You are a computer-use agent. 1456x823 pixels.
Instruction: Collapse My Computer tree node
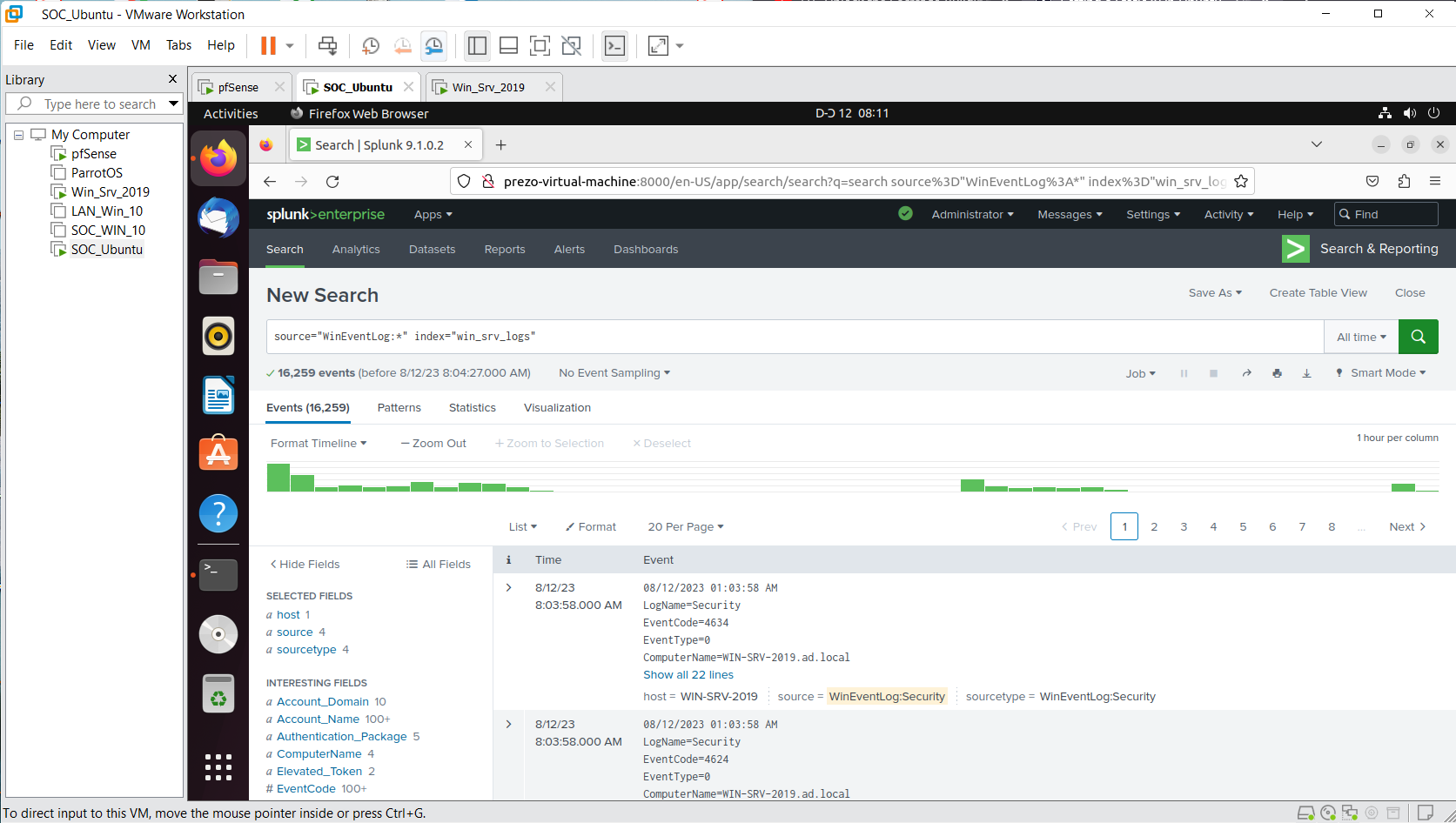(18, 135)
